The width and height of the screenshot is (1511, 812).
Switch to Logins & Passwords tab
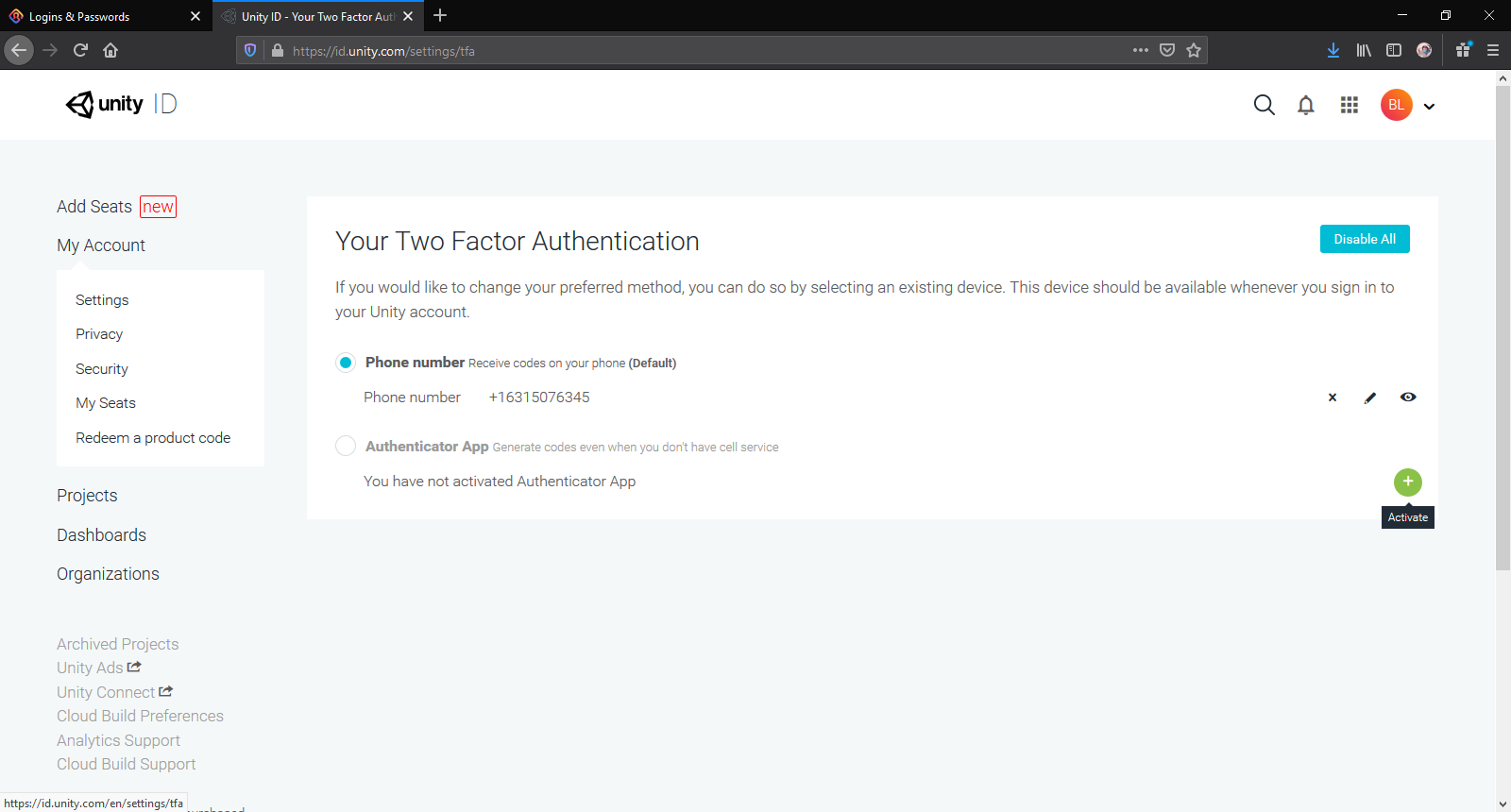point(104,16)
